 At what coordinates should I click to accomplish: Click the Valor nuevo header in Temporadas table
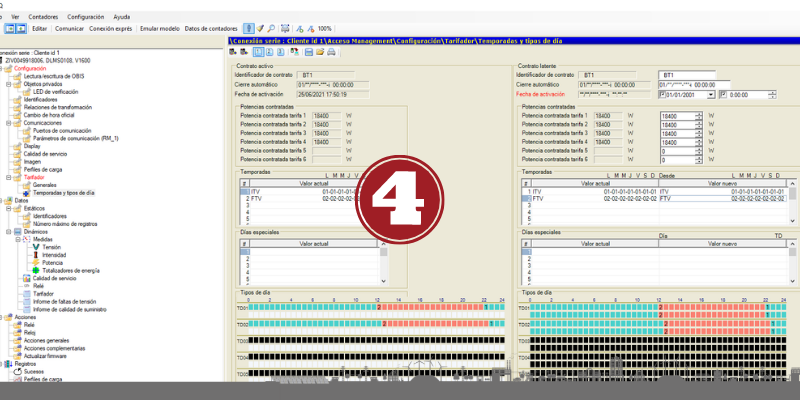[x=722, y=183]
